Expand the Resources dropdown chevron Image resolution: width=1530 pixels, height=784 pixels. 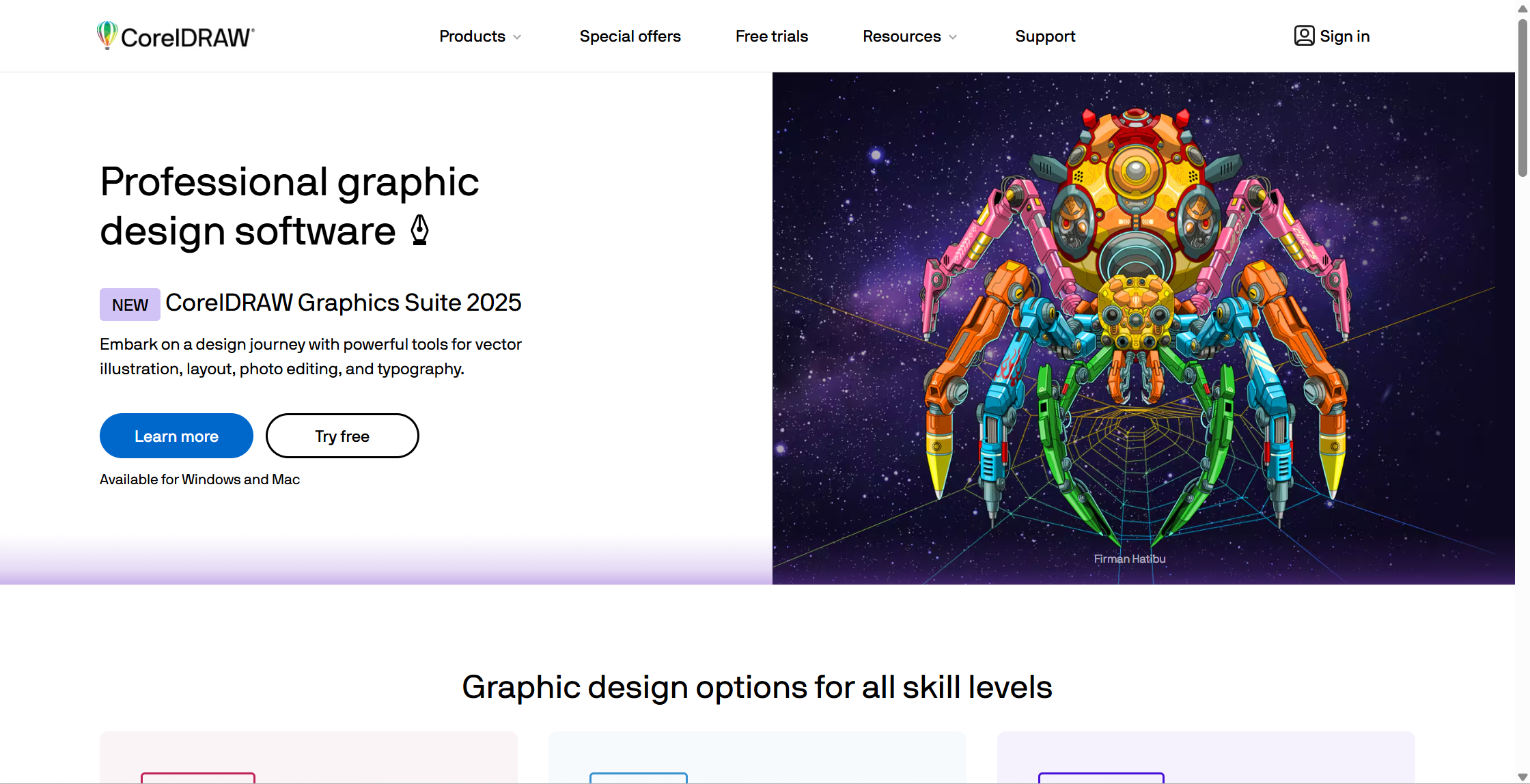[x=953, y=37]
